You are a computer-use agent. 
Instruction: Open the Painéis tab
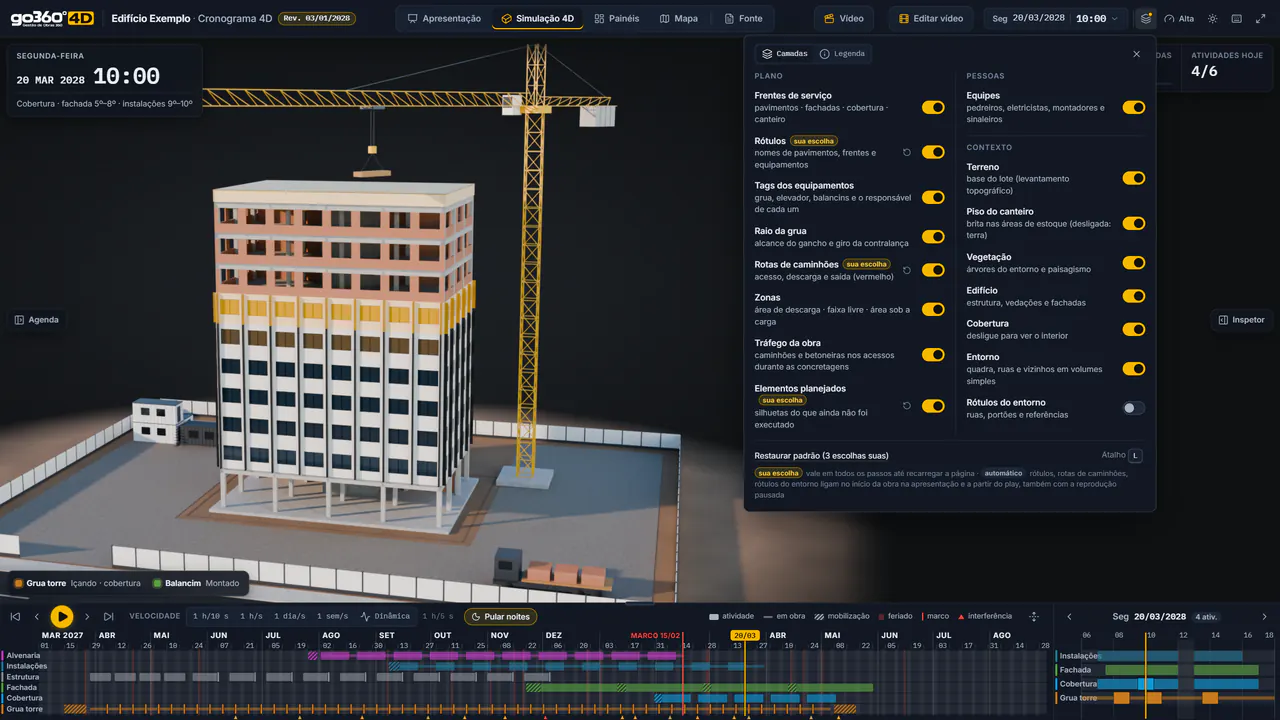pyautogui.click(x=616, y=18)
